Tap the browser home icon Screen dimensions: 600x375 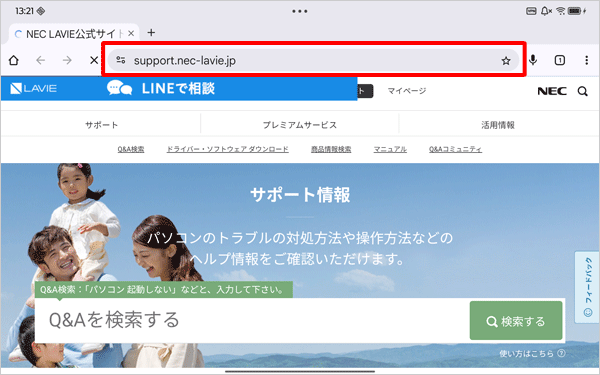point(14,60)
